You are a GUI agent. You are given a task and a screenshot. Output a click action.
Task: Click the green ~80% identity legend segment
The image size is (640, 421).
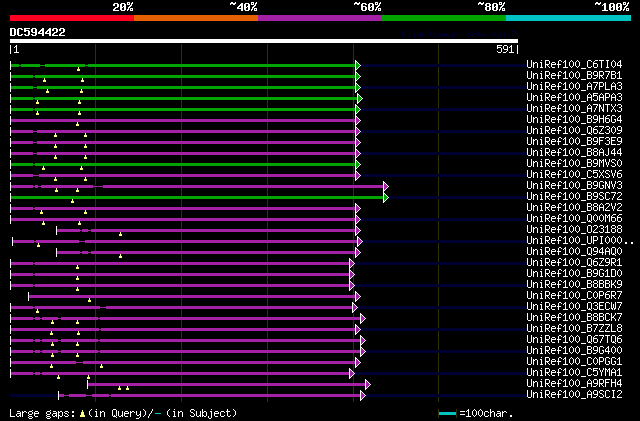coord(444,18)
